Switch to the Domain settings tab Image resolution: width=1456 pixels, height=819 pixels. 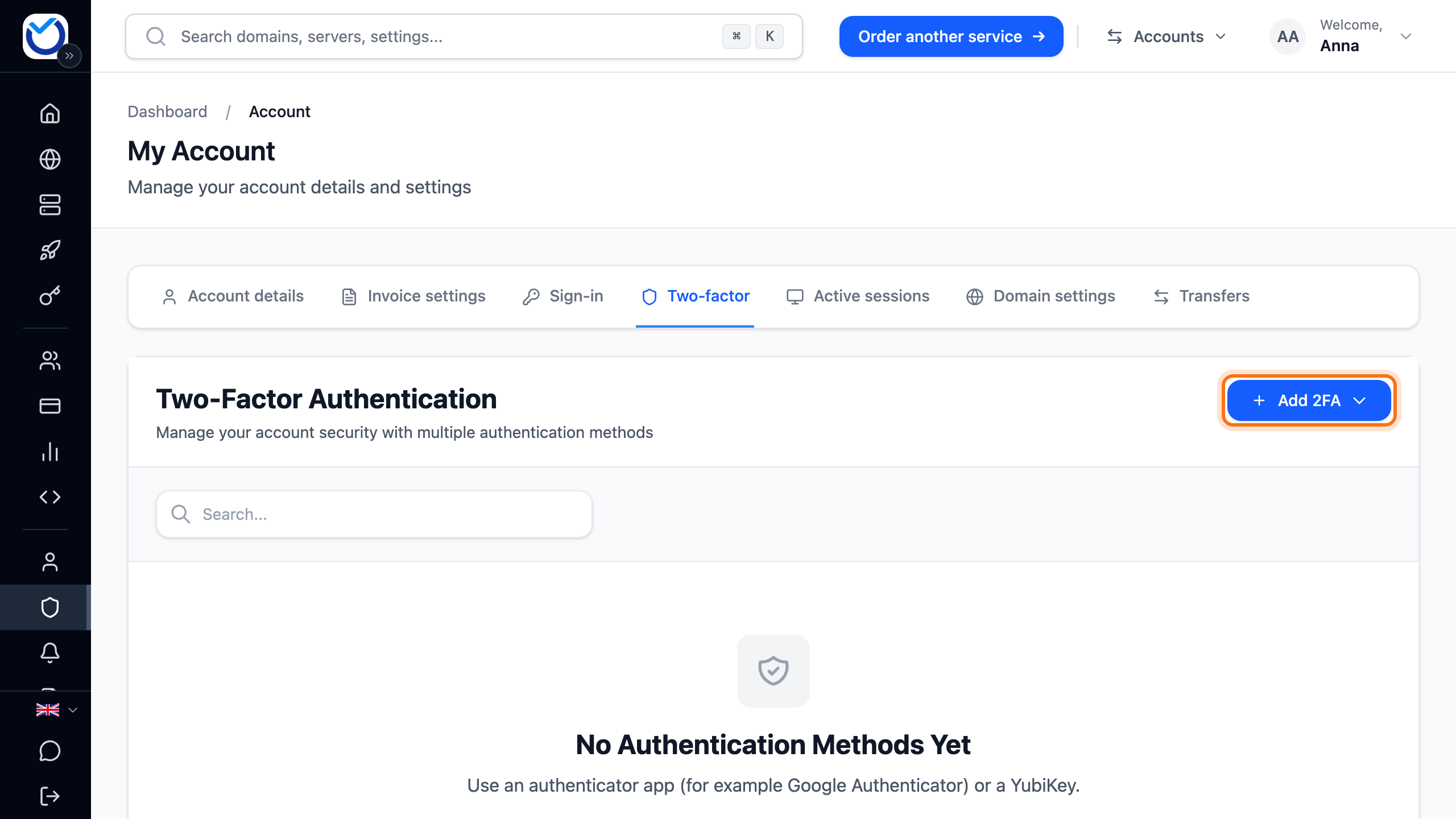(x=1041, y=296)
